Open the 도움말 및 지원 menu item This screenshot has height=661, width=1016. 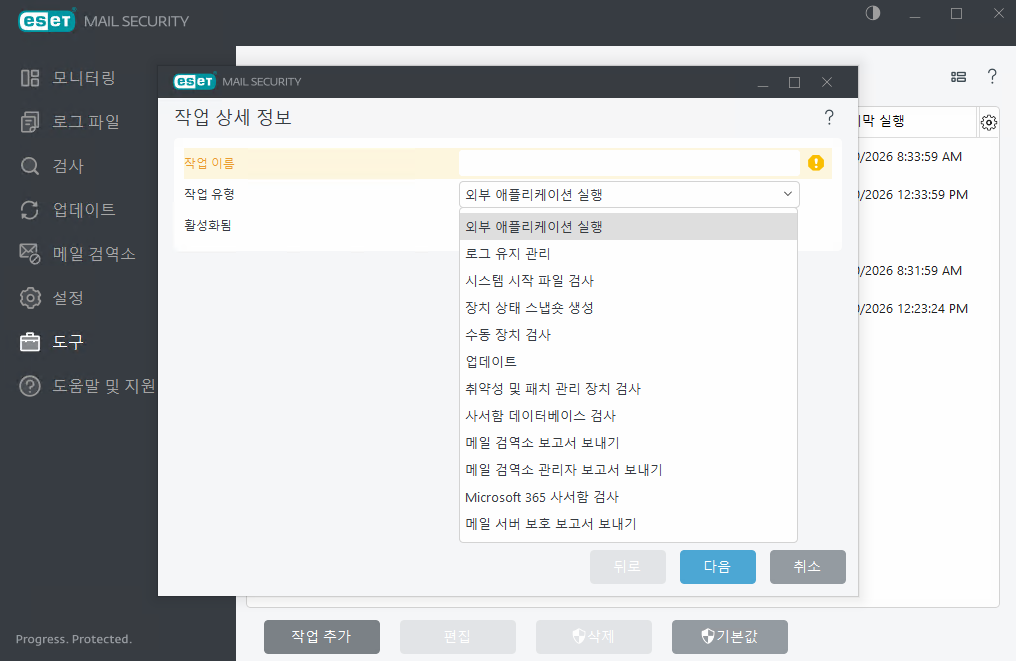104,386
